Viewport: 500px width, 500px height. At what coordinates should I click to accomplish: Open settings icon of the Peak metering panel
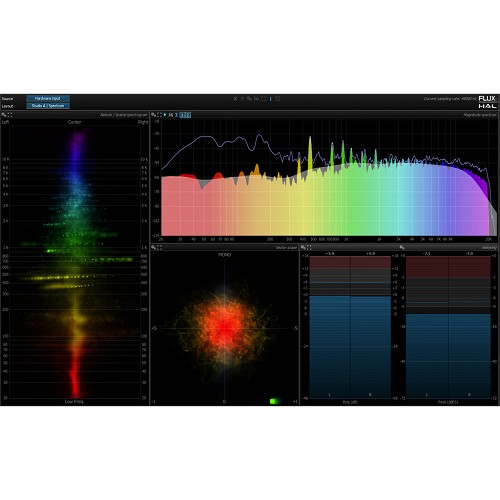[x=402, y=247]
